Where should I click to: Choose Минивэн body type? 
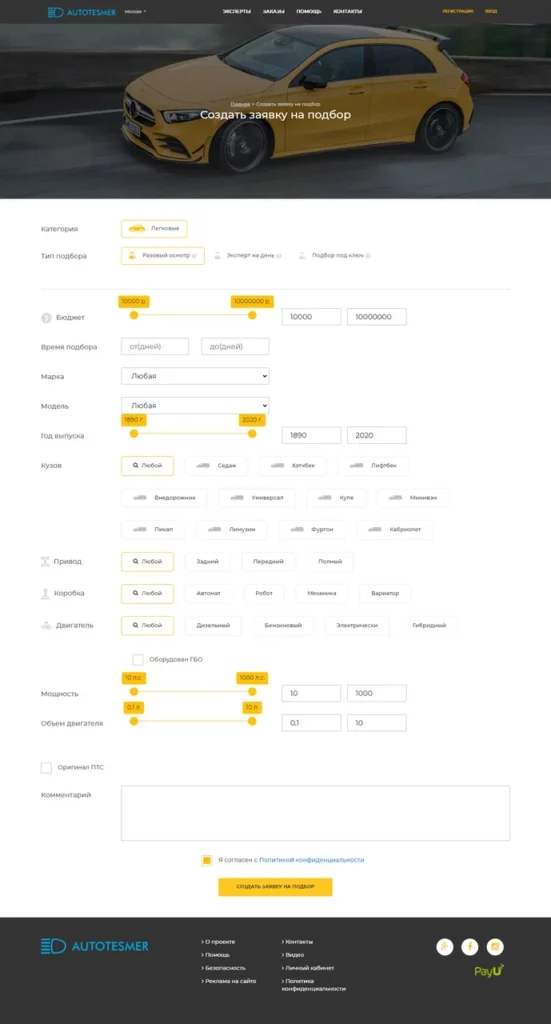coord(413,498)
